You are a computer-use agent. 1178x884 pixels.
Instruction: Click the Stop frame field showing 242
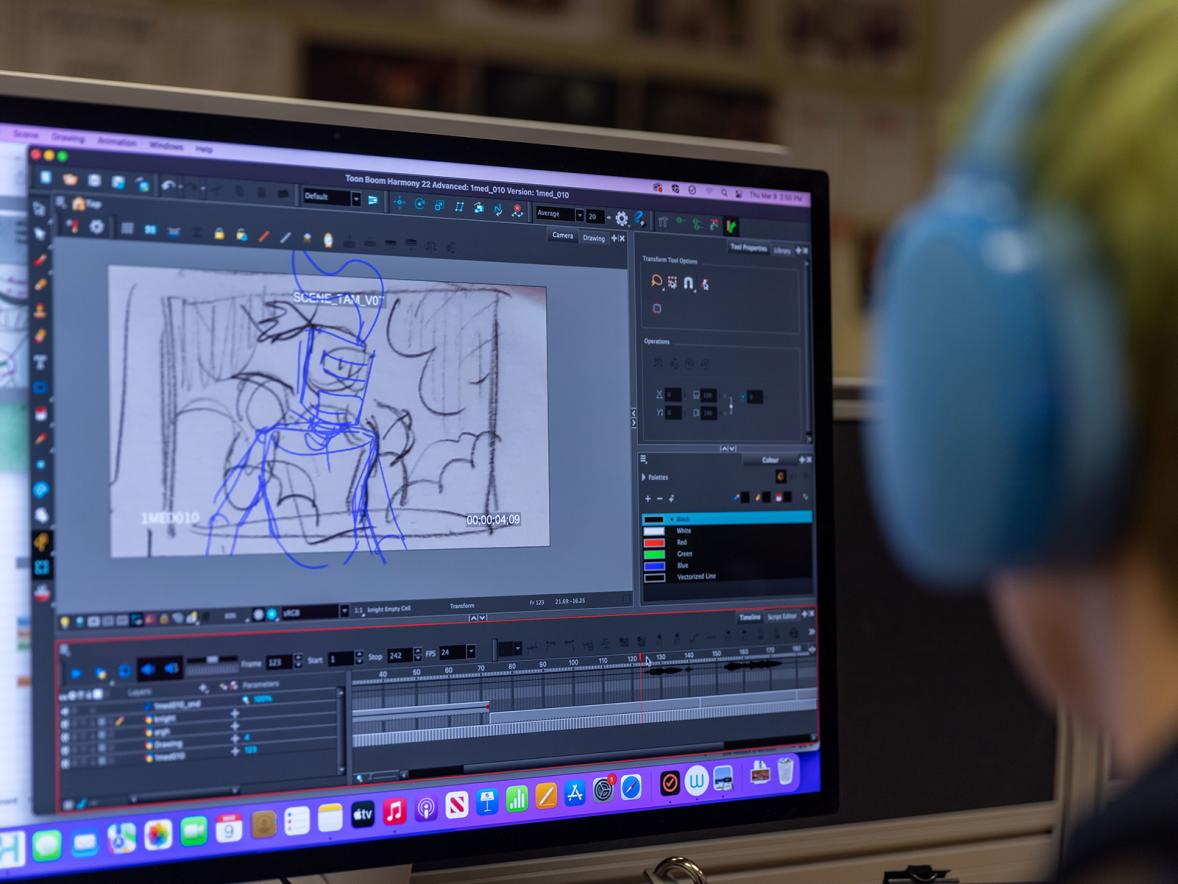399,655
